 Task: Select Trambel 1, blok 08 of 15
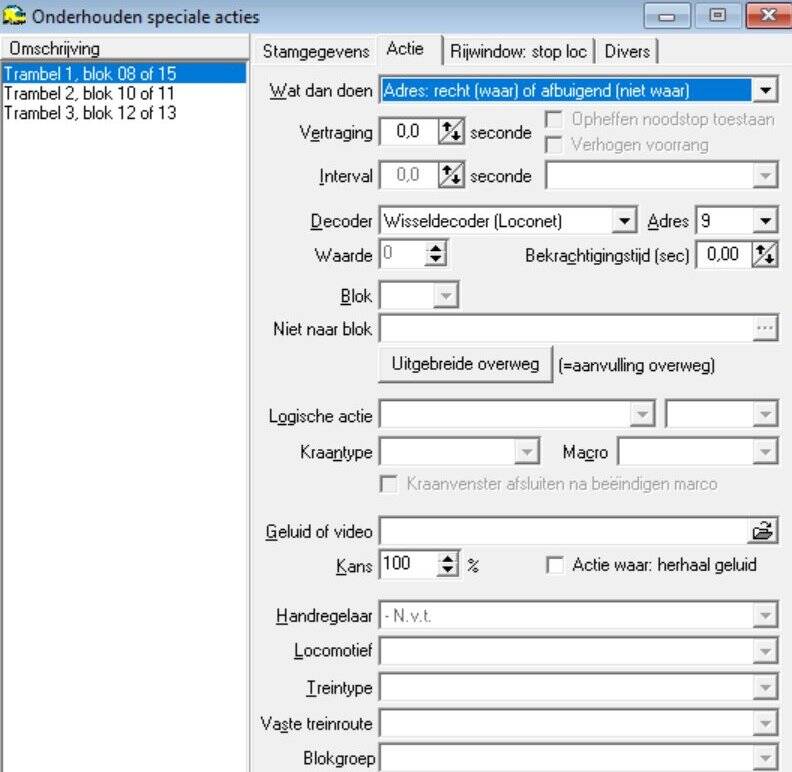pos(124,74)
